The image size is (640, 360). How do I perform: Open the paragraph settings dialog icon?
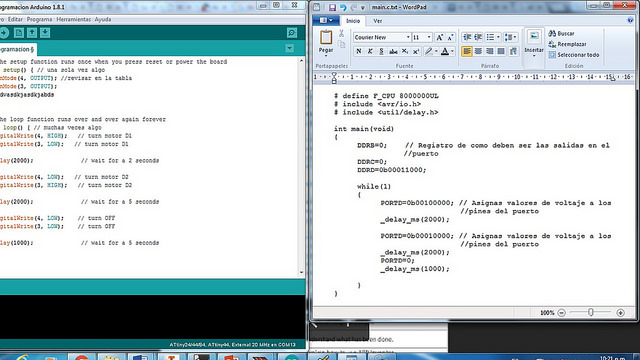pos(513,51)
